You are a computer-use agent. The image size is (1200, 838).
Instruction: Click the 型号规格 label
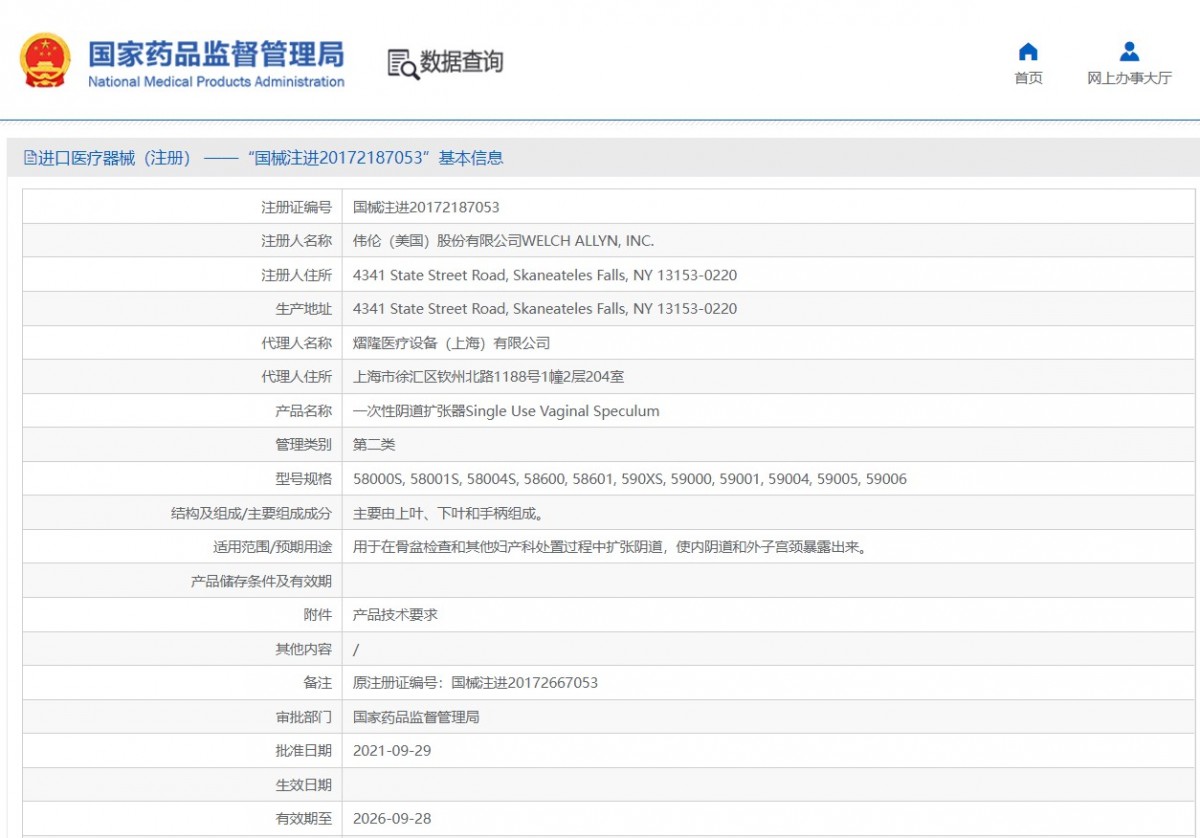(303, 479)
